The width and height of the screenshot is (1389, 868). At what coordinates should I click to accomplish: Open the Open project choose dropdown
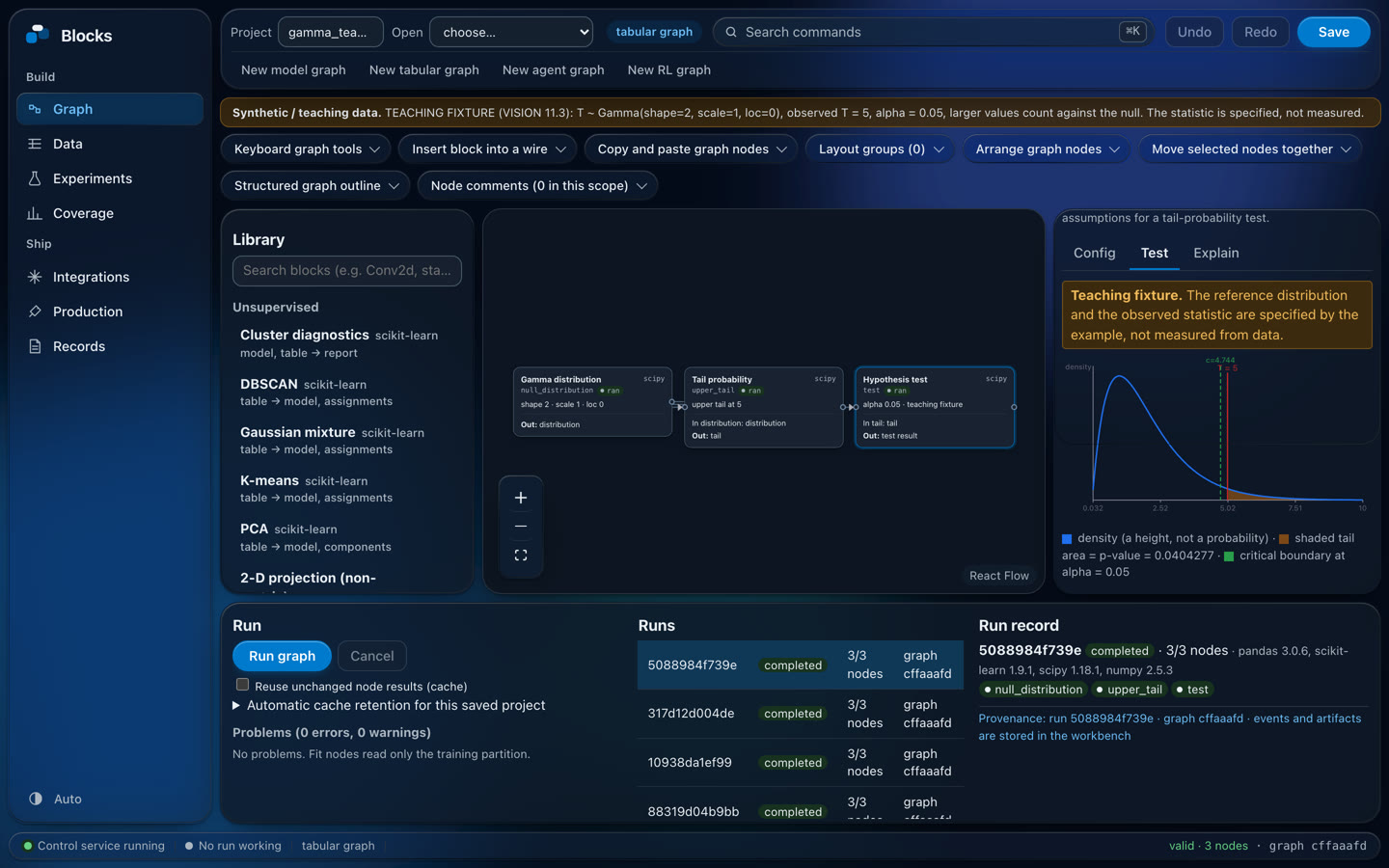(x=511, y=32)
